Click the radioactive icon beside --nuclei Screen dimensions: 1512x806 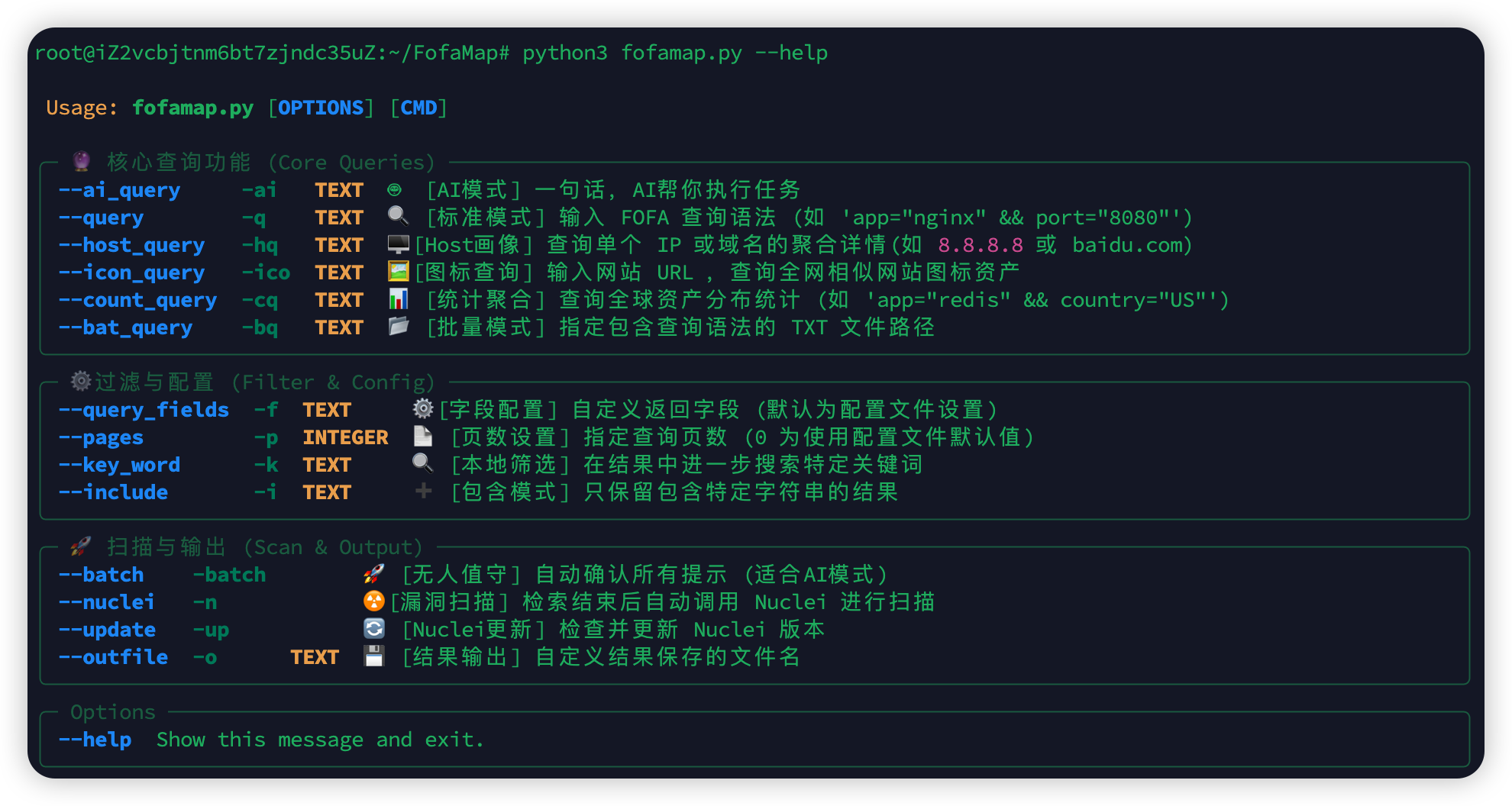[373, 601]
